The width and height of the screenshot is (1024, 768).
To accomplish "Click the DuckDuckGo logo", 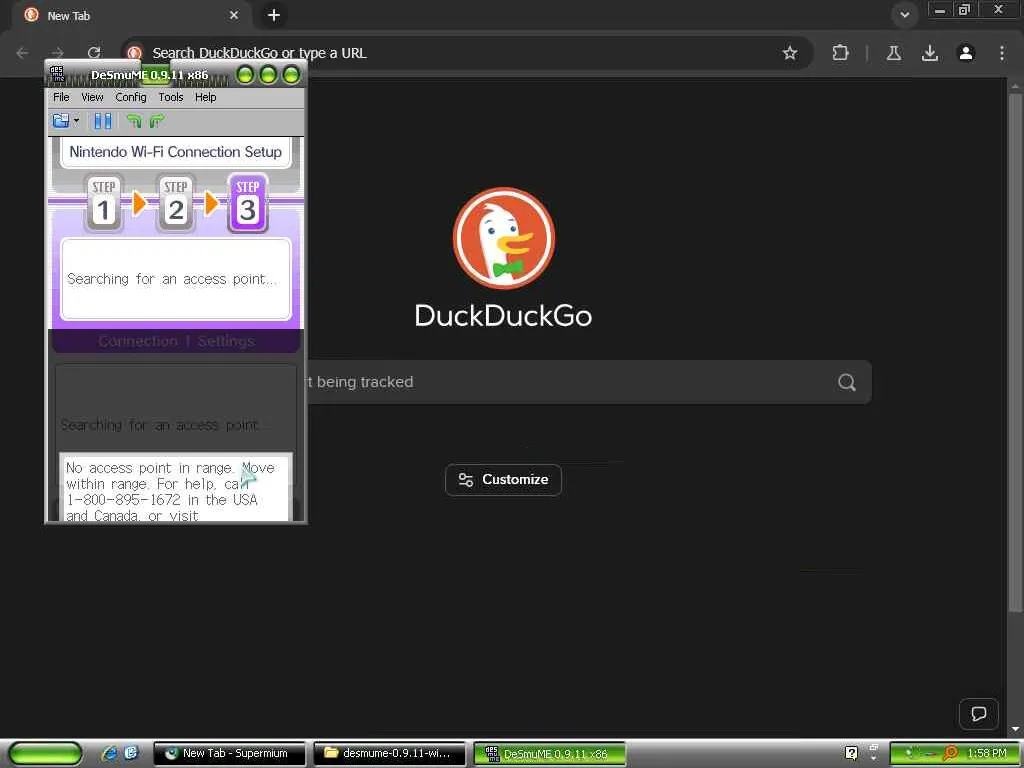I will click(504, 238).
